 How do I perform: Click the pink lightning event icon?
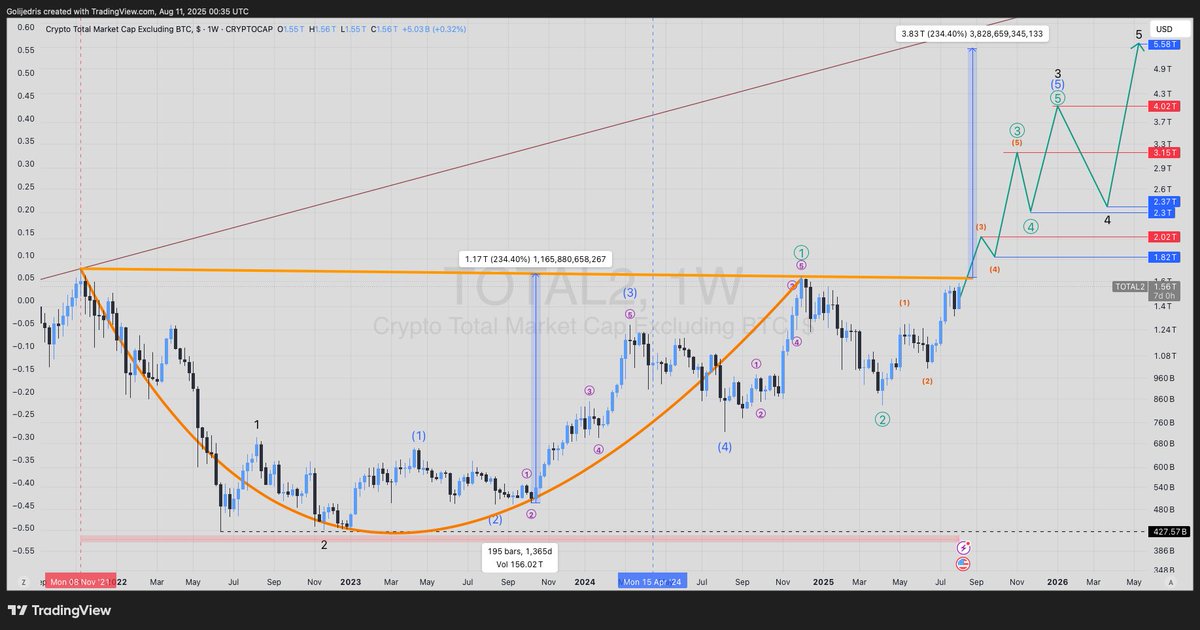pos(964,547)
